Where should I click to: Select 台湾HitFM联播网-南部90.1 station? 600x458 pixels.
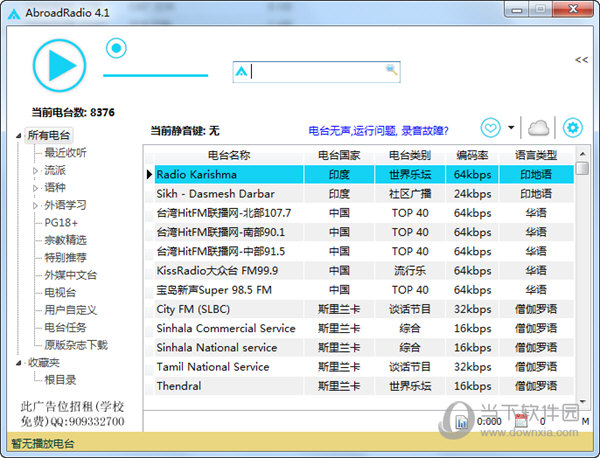pos(360,232)
